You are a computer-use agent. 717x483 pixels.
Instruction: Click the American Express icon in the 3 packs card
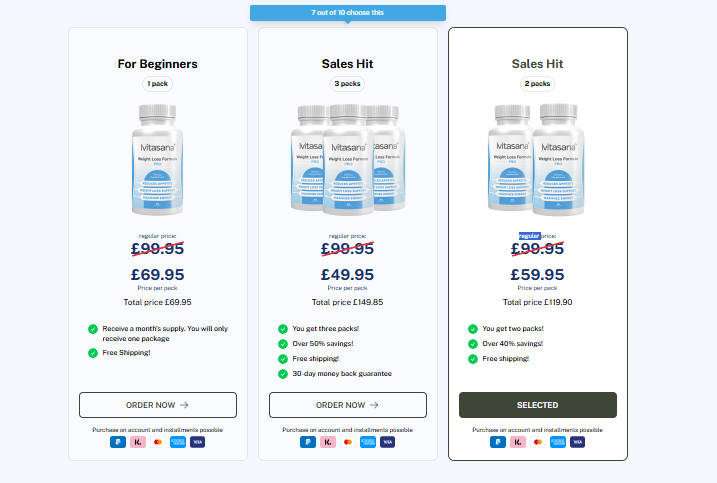pyautogui.click(x=367, y=441)
